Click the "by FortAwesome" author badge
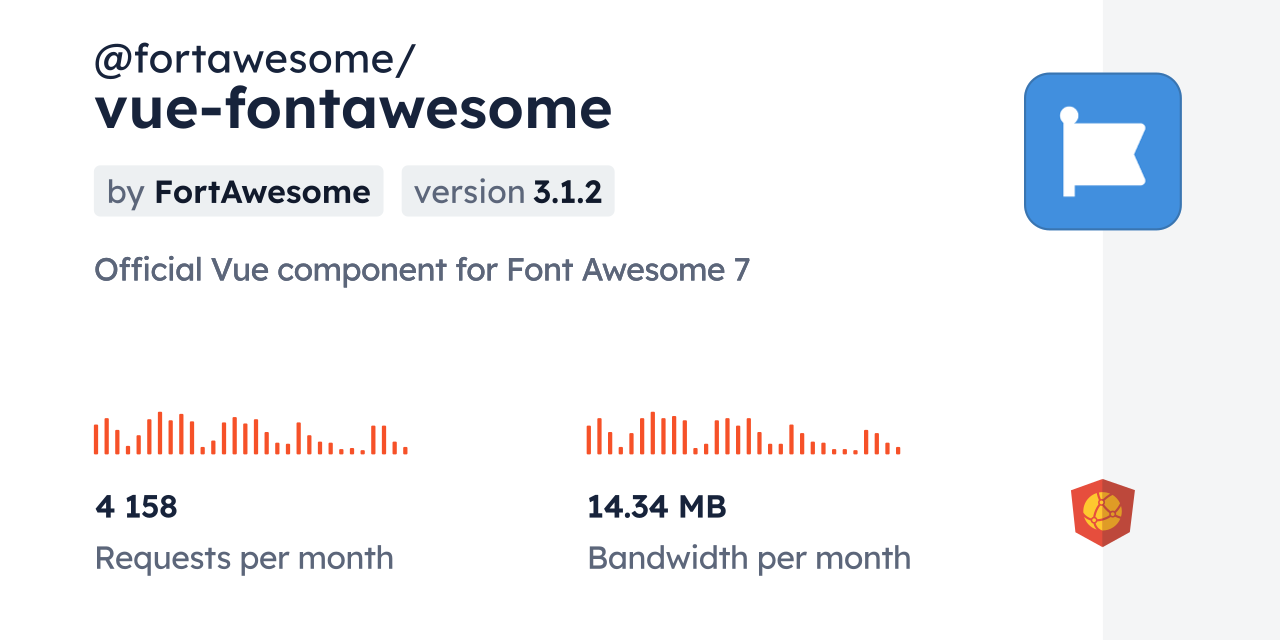1280x640 pixels. coord(238,191)
